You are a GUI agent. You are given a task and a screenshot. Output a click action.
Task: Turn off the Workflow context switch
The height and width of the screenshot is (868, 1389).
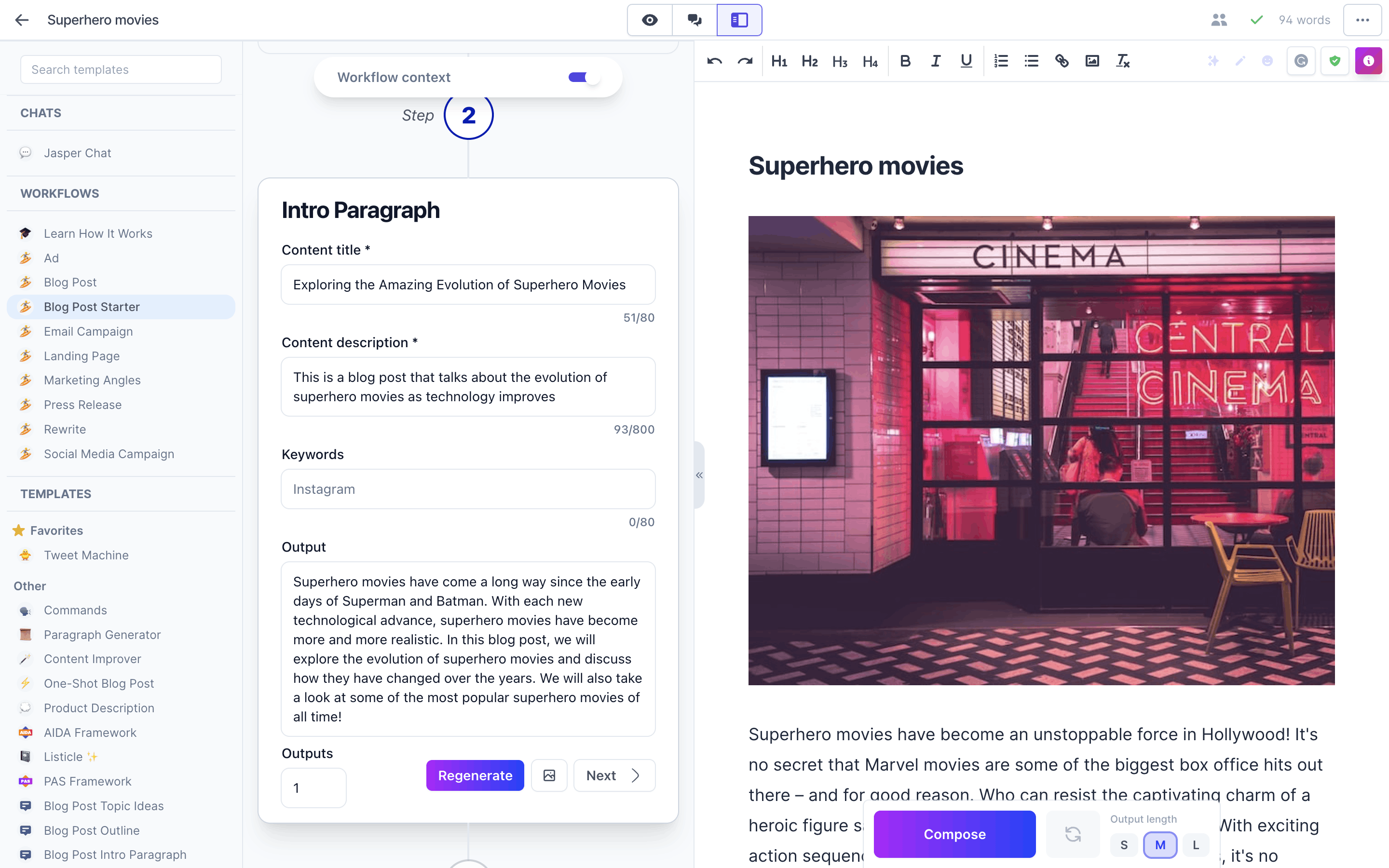pos(584,77)
